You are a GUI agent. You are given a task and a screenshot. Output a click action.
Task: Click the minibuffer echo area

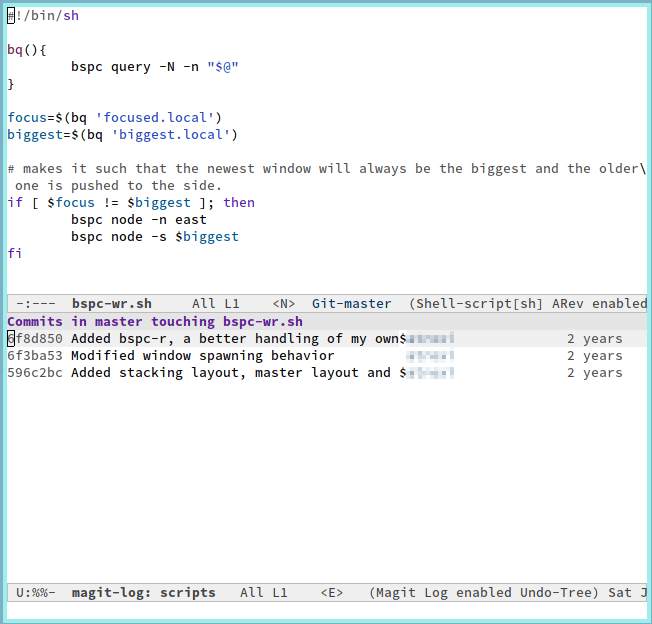click(327, 611)
